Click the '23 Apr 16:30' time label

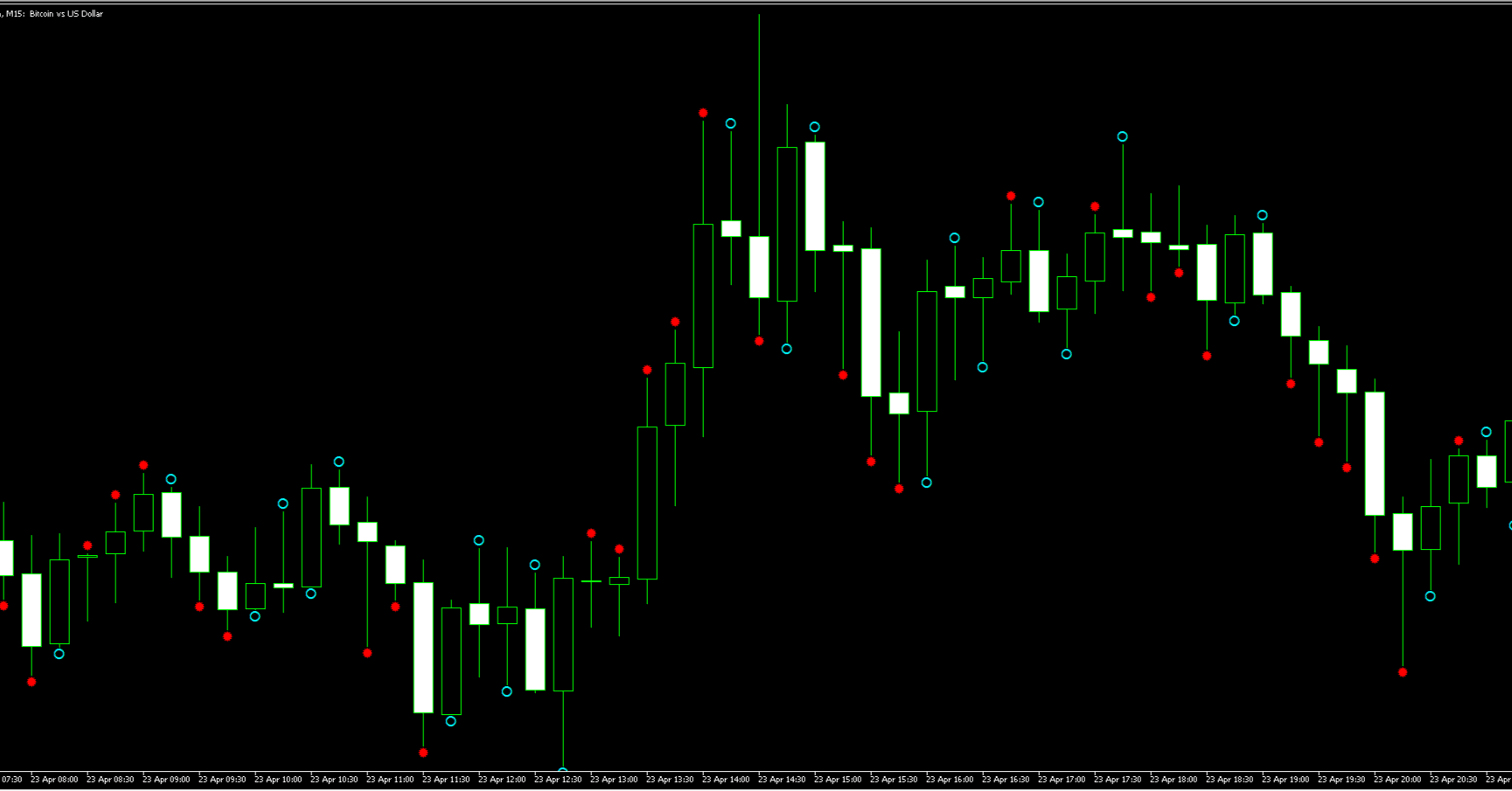[x=1006, y=780]
